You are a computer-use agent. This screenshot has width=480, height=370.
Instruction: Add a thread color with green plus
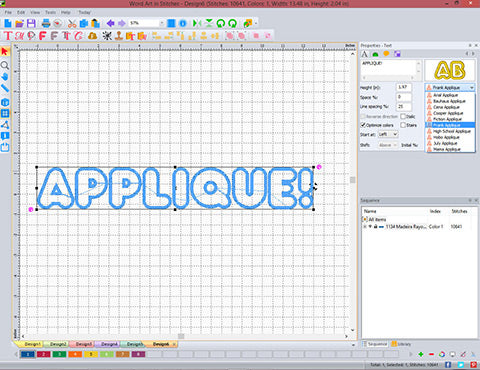(421, 354)
